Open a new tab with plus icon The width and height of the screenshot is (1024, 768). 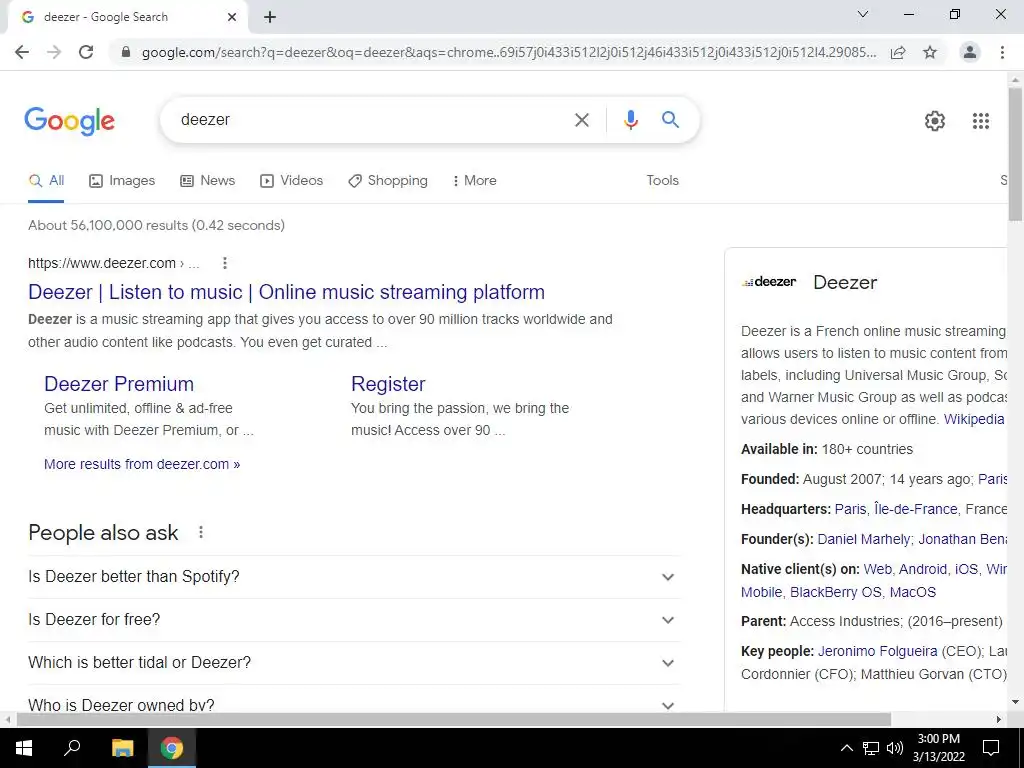coord(270,17)
